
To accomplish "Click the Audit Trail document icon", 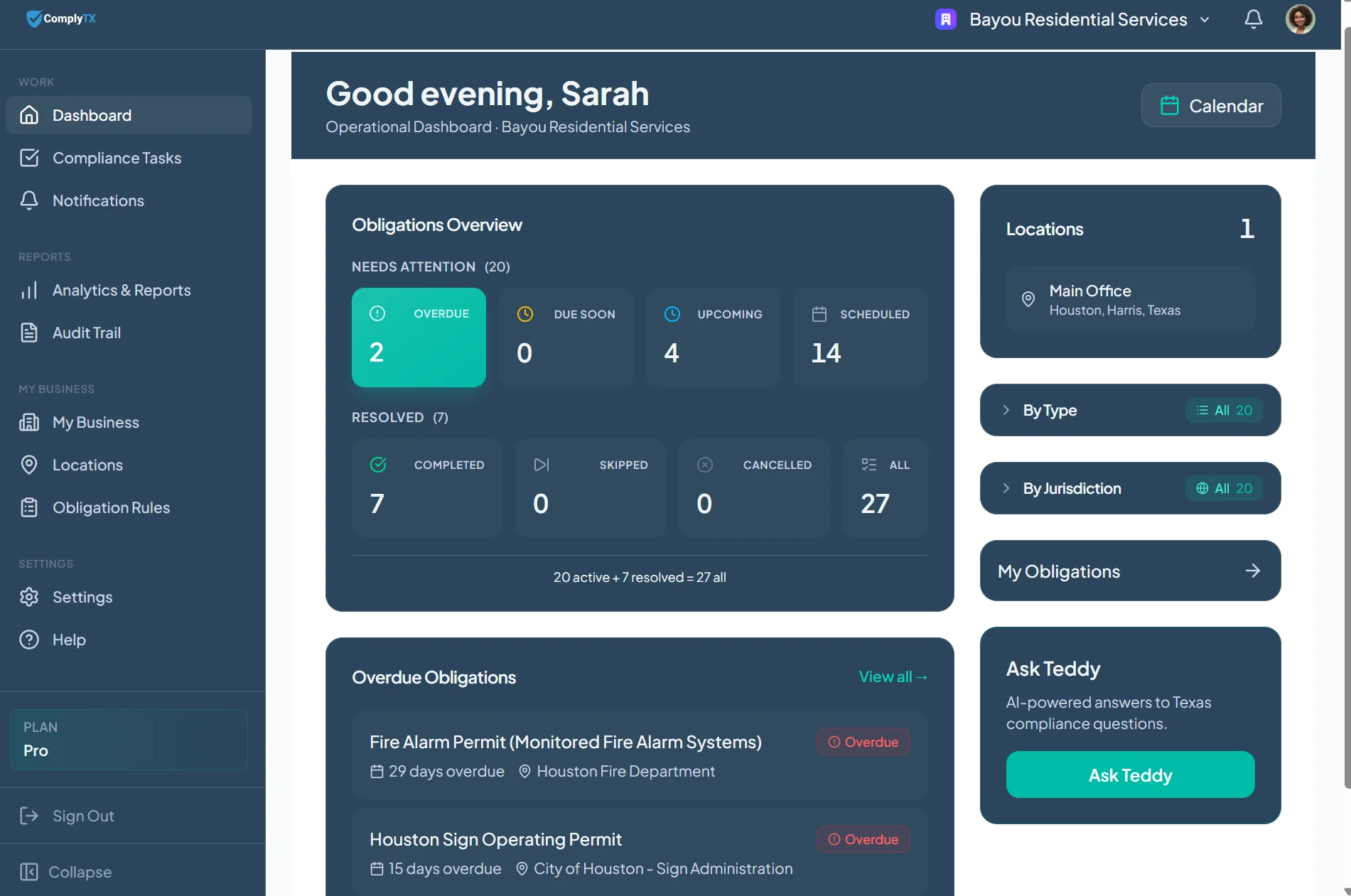I will (x=29, y=332).
